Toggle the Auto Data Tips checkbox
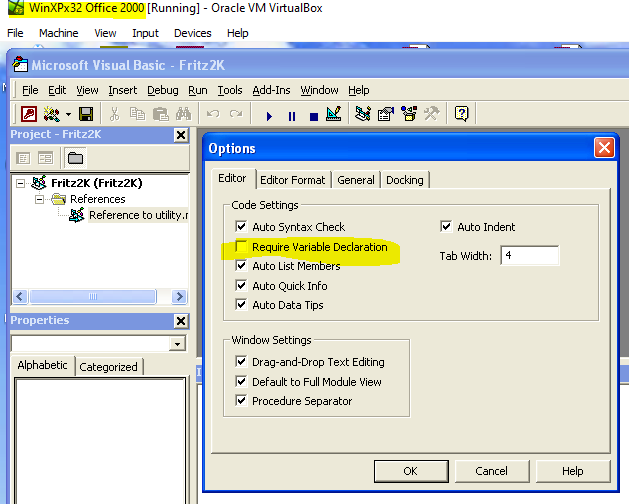Screen dimensions: 629x504 (241, 305)
